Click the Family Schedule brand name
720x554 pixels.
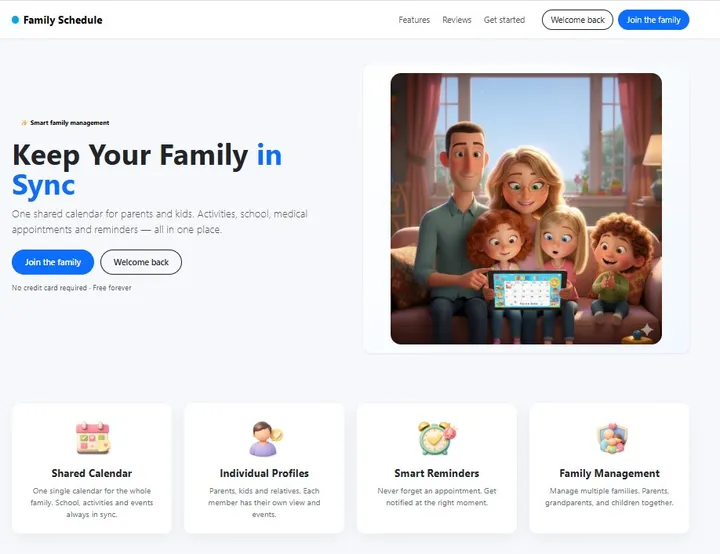click(63, 20)
